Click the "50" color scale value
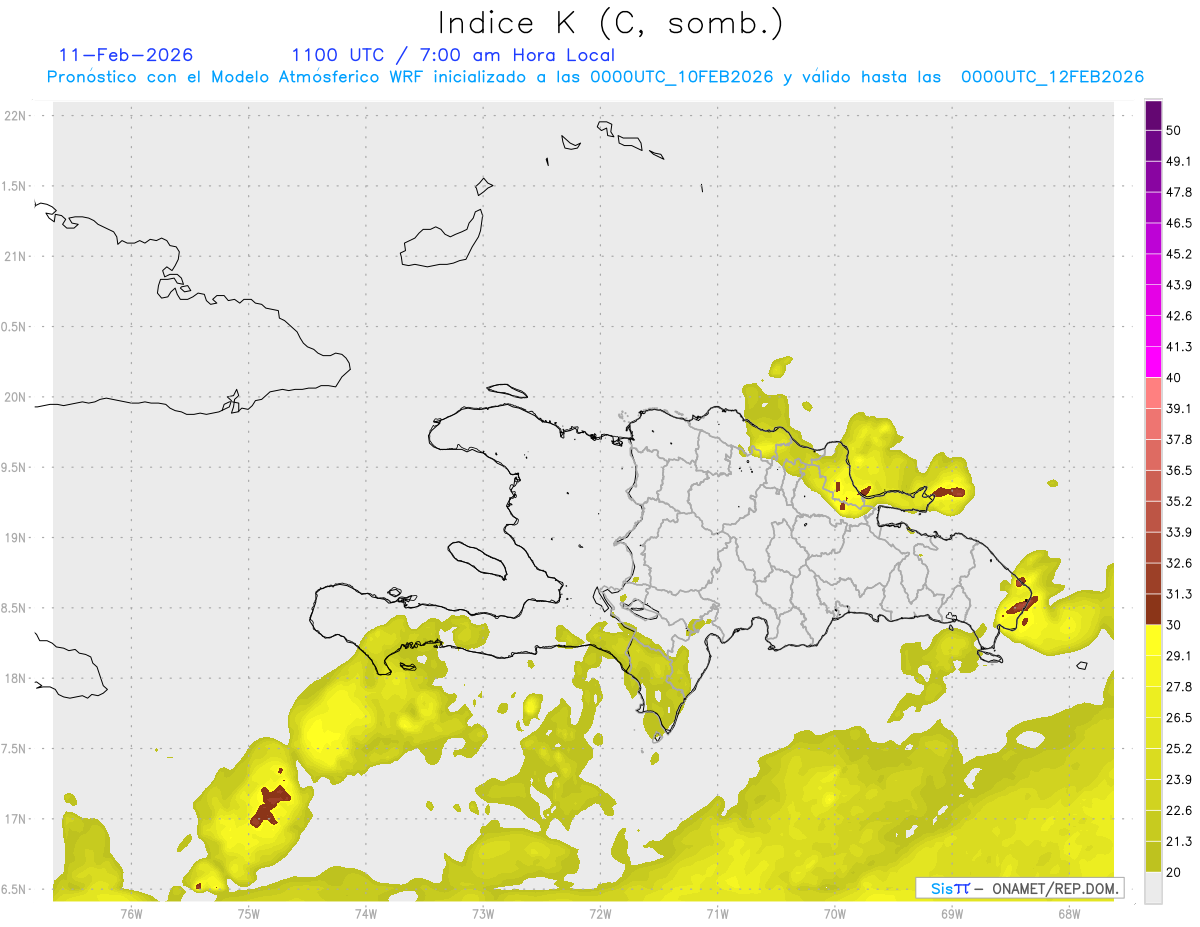 pyautogui.click(x=1174, y=130)
